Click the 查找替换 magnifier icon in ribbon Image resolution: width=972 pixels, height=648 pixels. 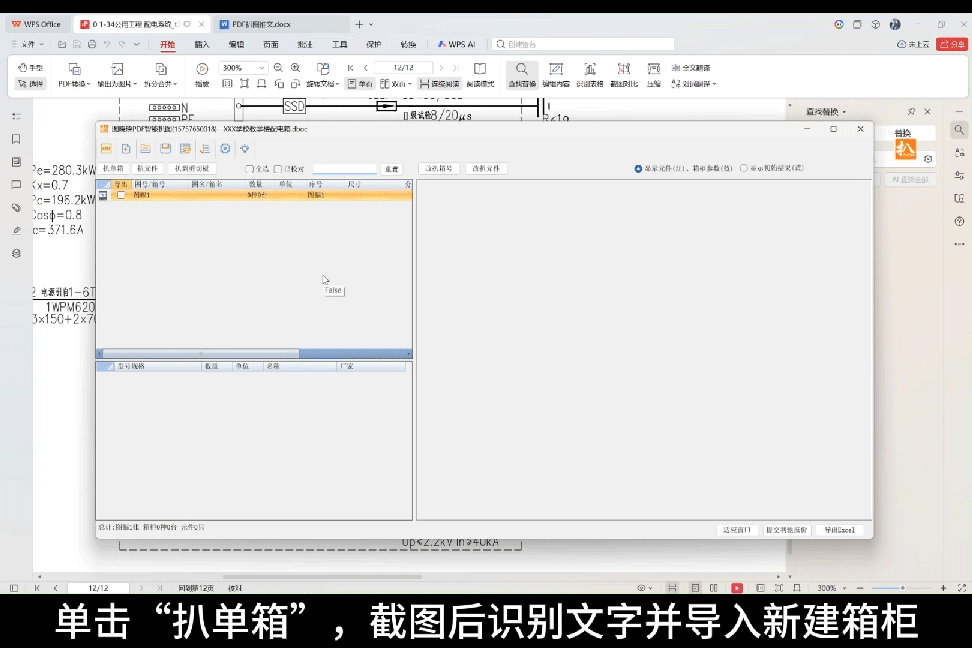tap(521, 69)
